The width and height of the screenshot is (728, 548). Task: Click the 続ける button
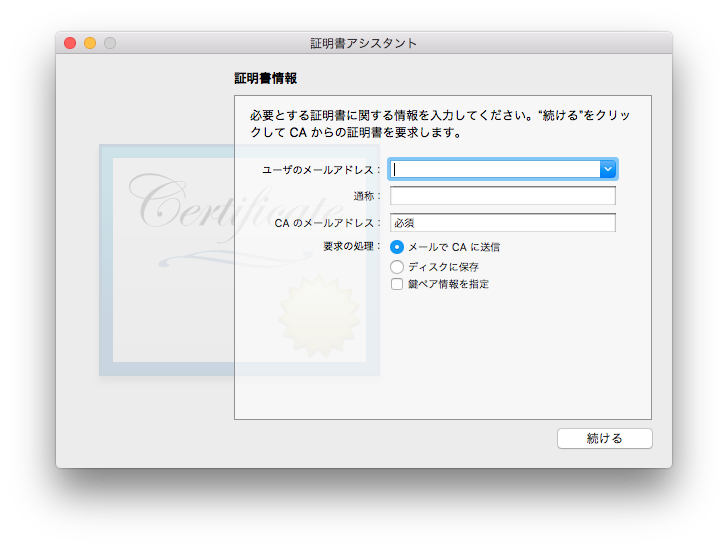coord(604,438)
